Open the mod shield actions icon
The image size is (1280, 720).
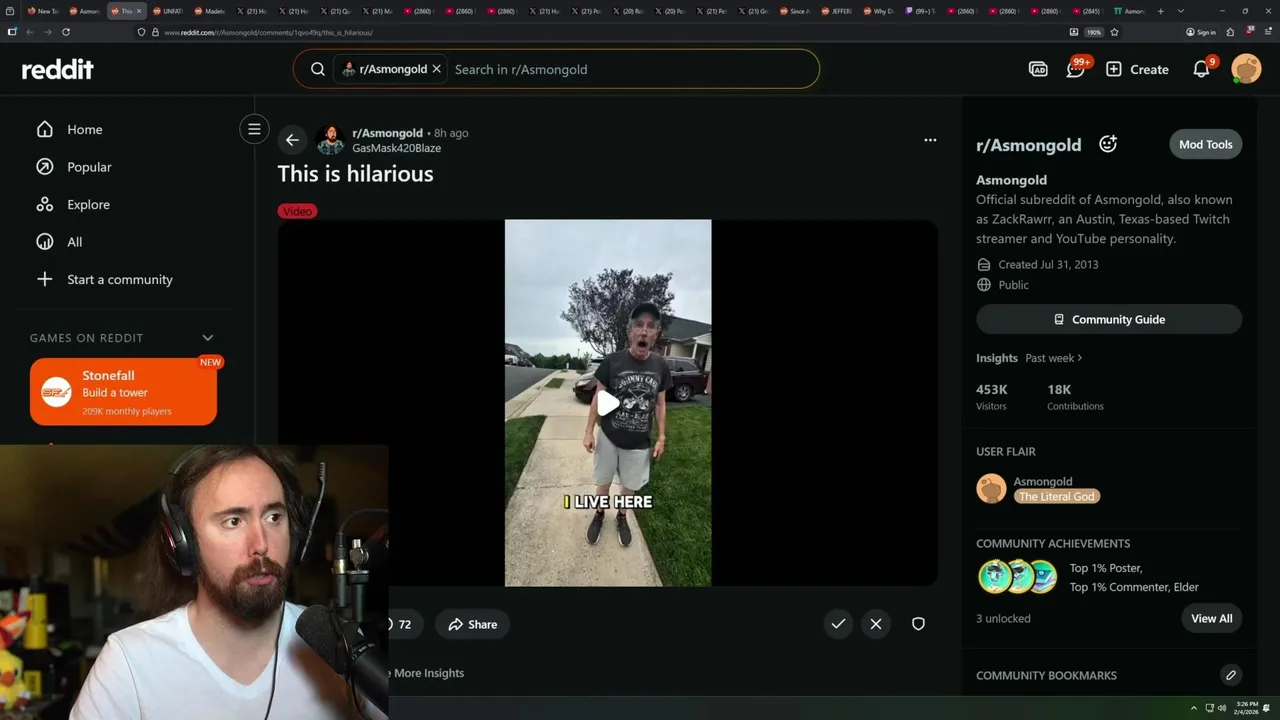tap(918, 624)
